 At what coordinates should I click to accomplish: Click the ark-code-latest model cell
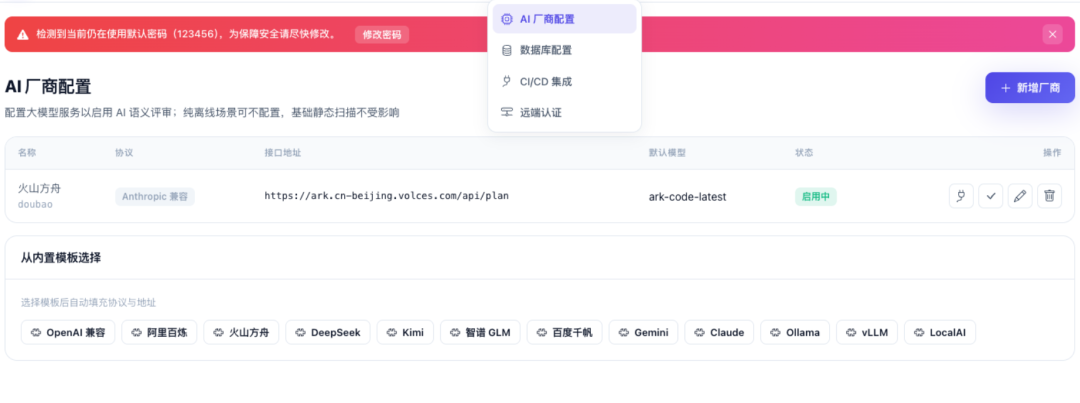pos(687,196)
